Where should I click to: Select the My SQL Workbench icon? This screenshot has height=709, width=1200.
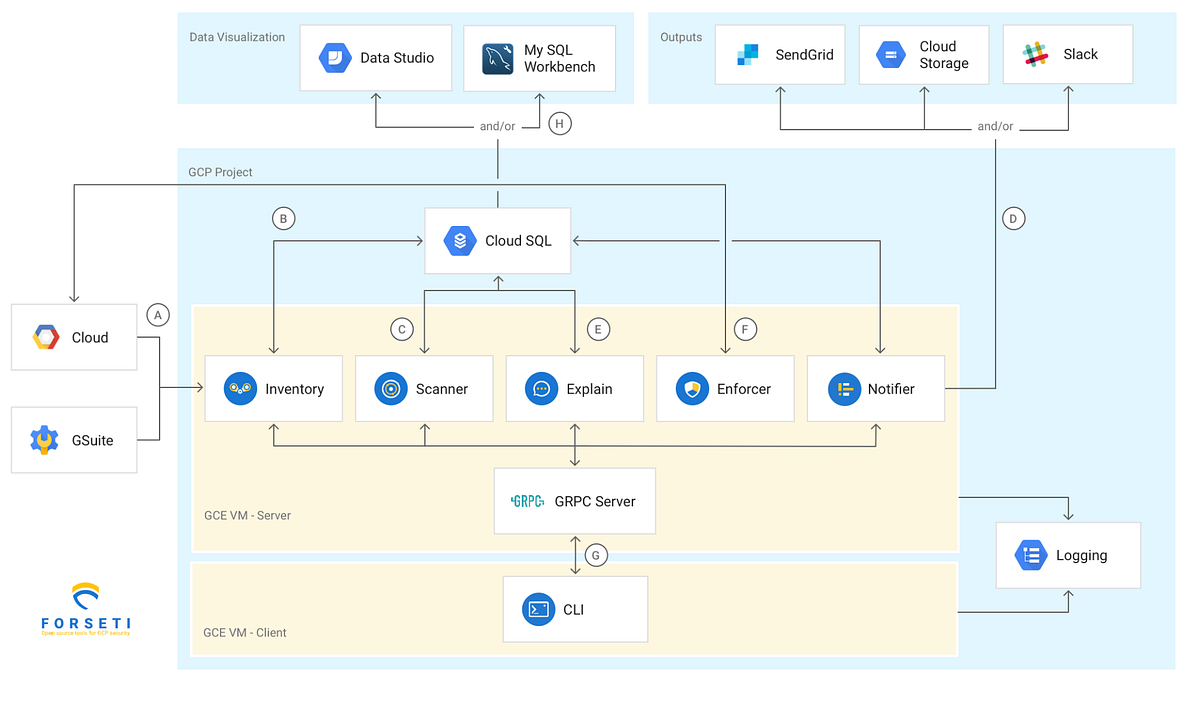click(x=498, y=58)
